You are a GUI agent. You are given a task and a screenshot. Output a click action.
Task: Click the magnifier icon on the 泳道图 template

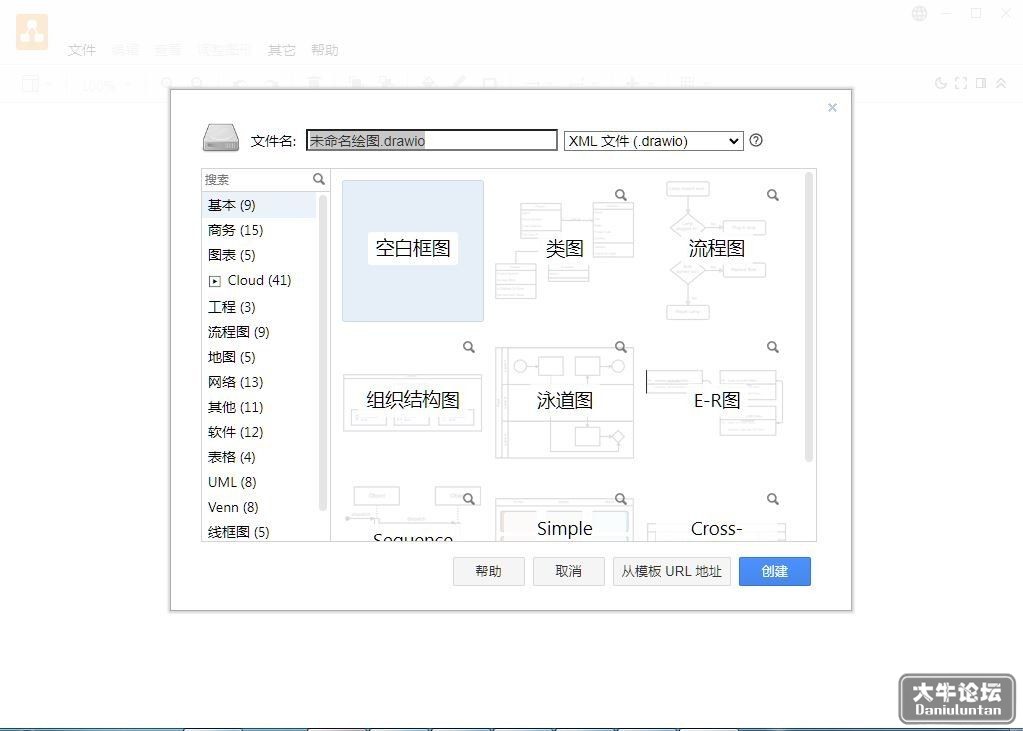pos(620,347)
